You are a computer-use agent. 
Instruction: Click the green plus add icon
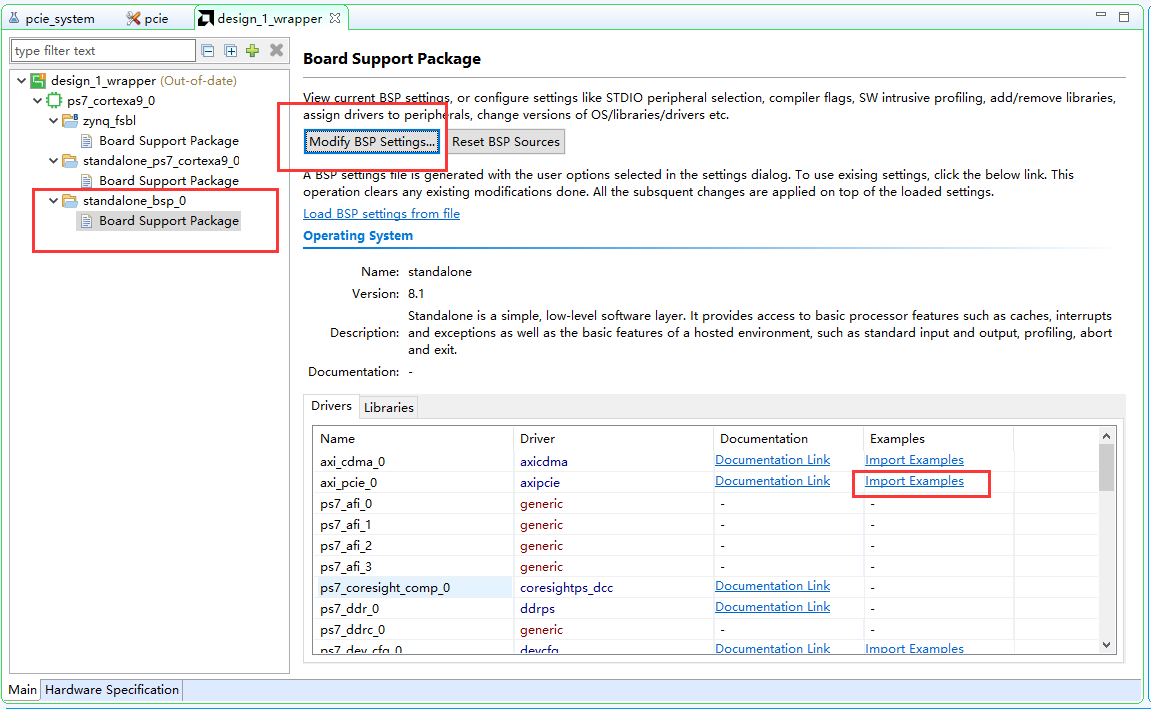pos(253,51)
